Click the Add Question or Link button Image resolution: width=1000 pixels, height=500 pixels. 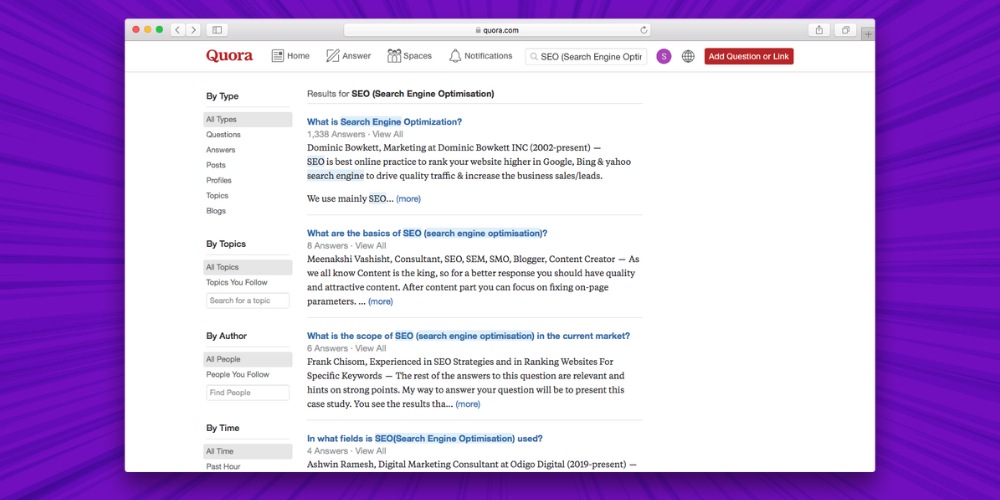(x=748, y=57)
